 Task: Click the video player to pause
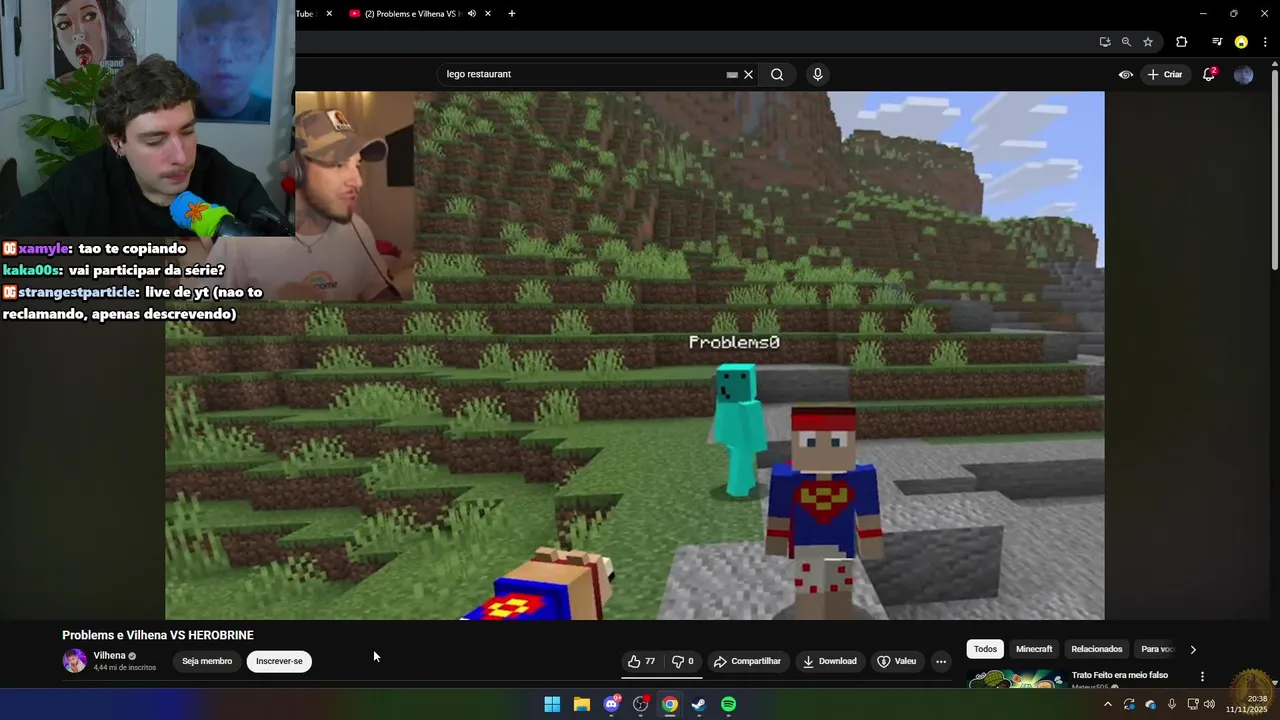(x=635, y=355)
